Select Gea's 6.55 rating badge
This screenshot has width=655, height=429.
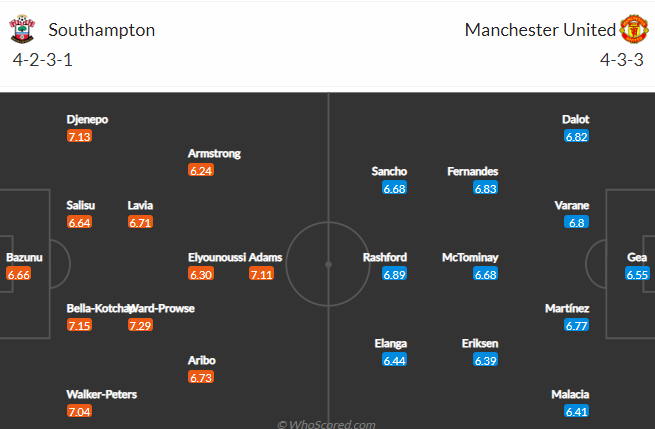coord(637,274)
